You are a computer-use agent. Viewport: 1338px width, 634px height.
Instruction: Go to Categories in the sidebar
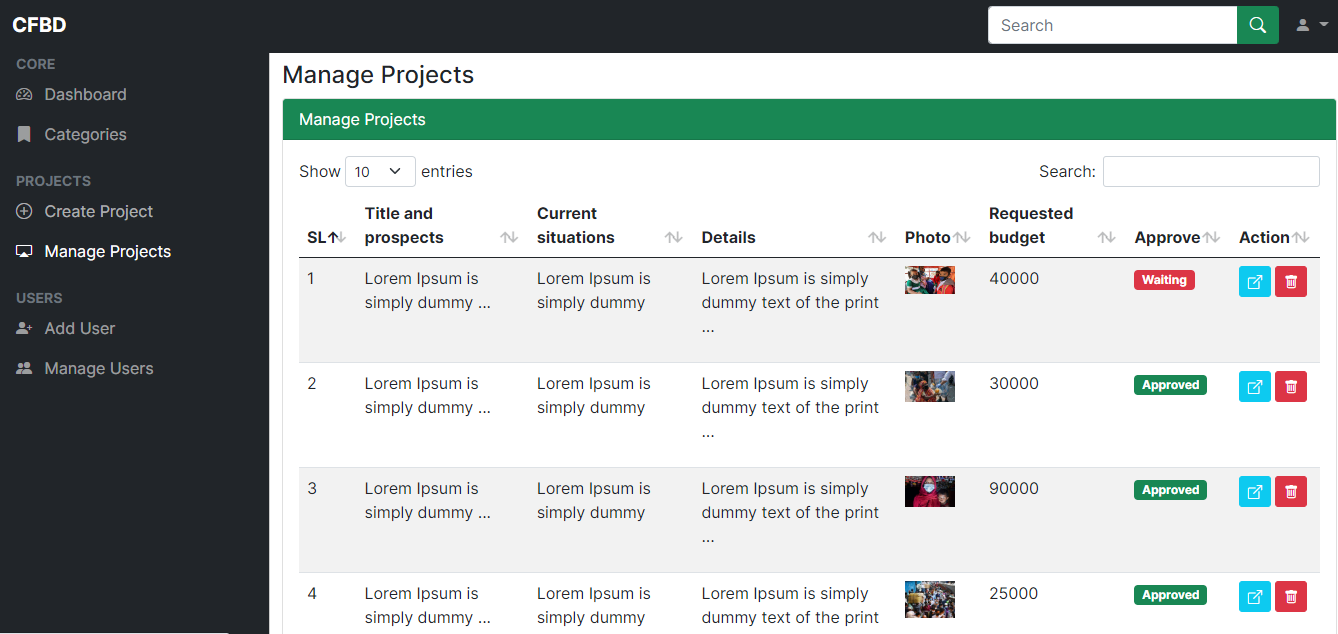85,134
